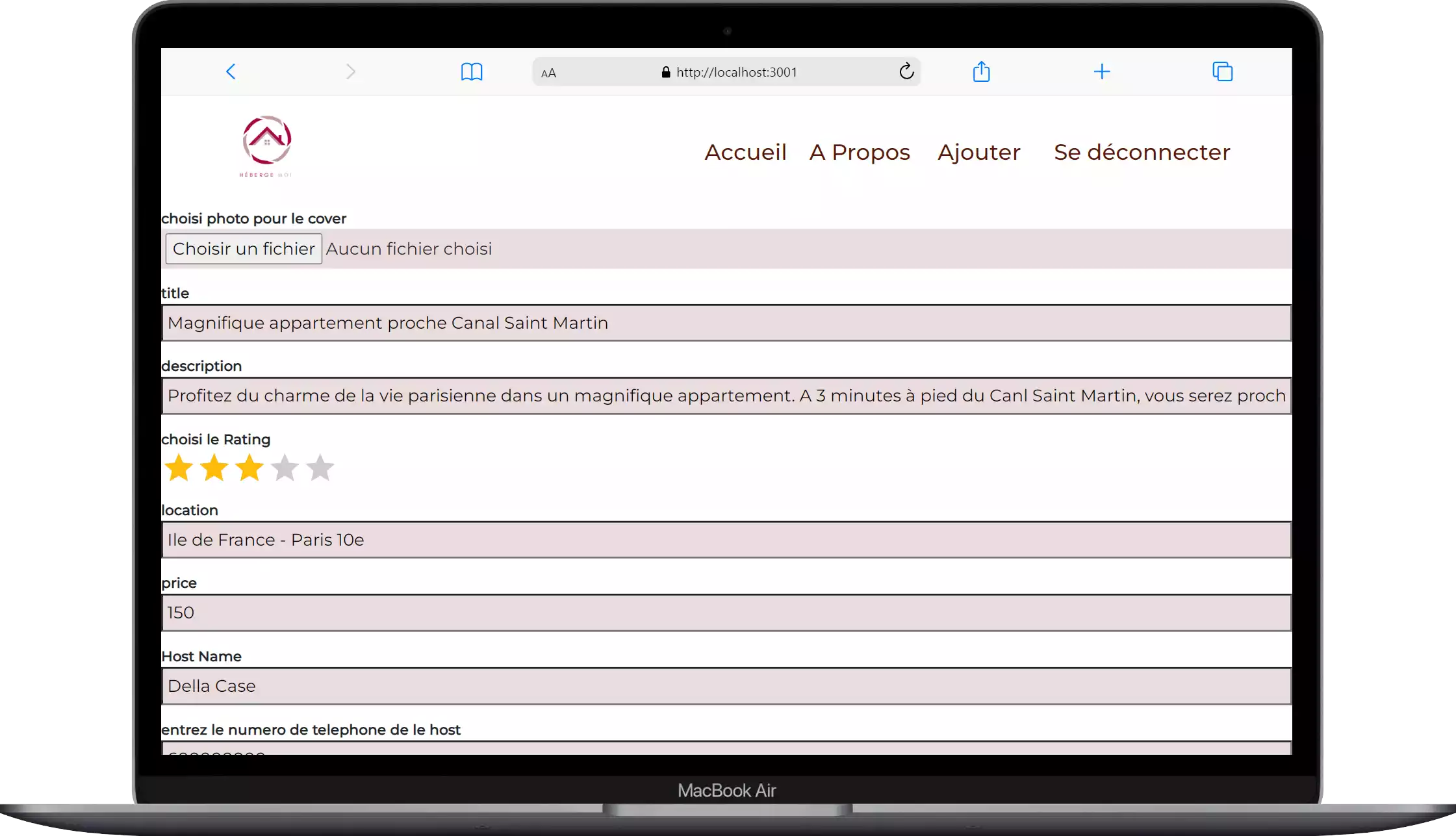Tap the AA reader text-size control
This screenshot has height=836, width=1456.
(548, 73)
